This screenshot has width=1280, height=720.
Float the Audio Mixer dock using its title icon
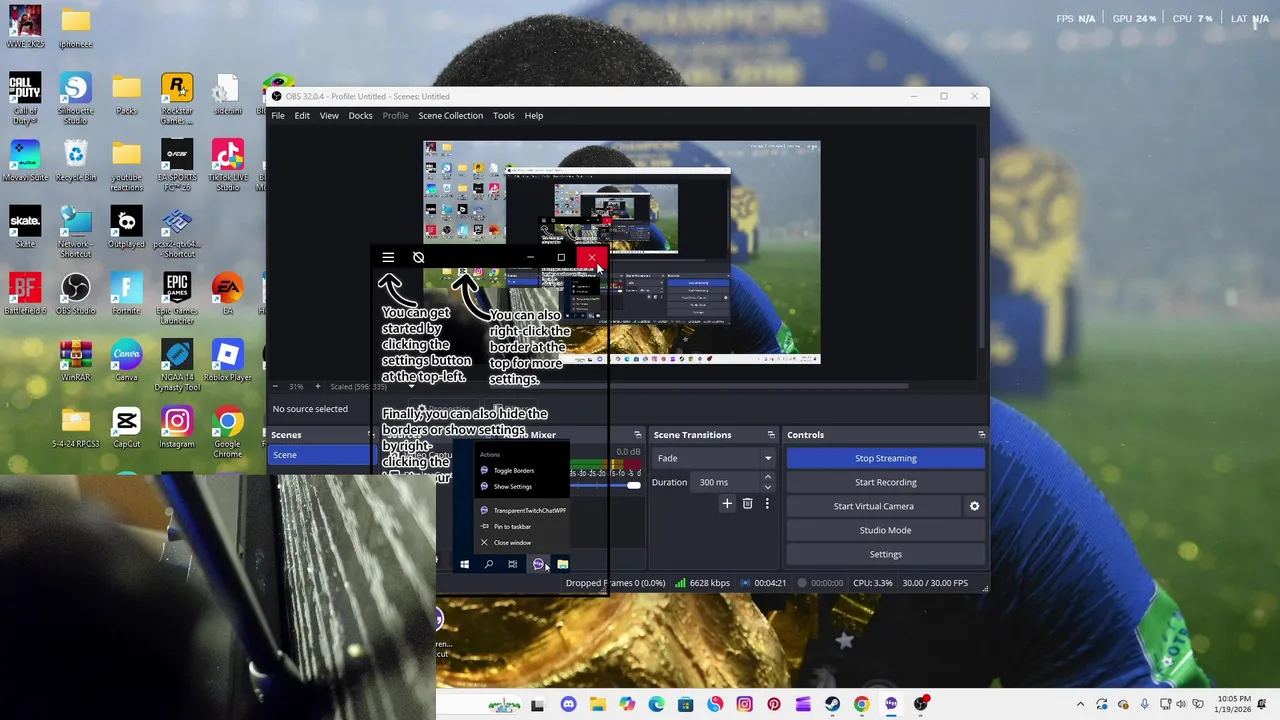coord(638,435)
